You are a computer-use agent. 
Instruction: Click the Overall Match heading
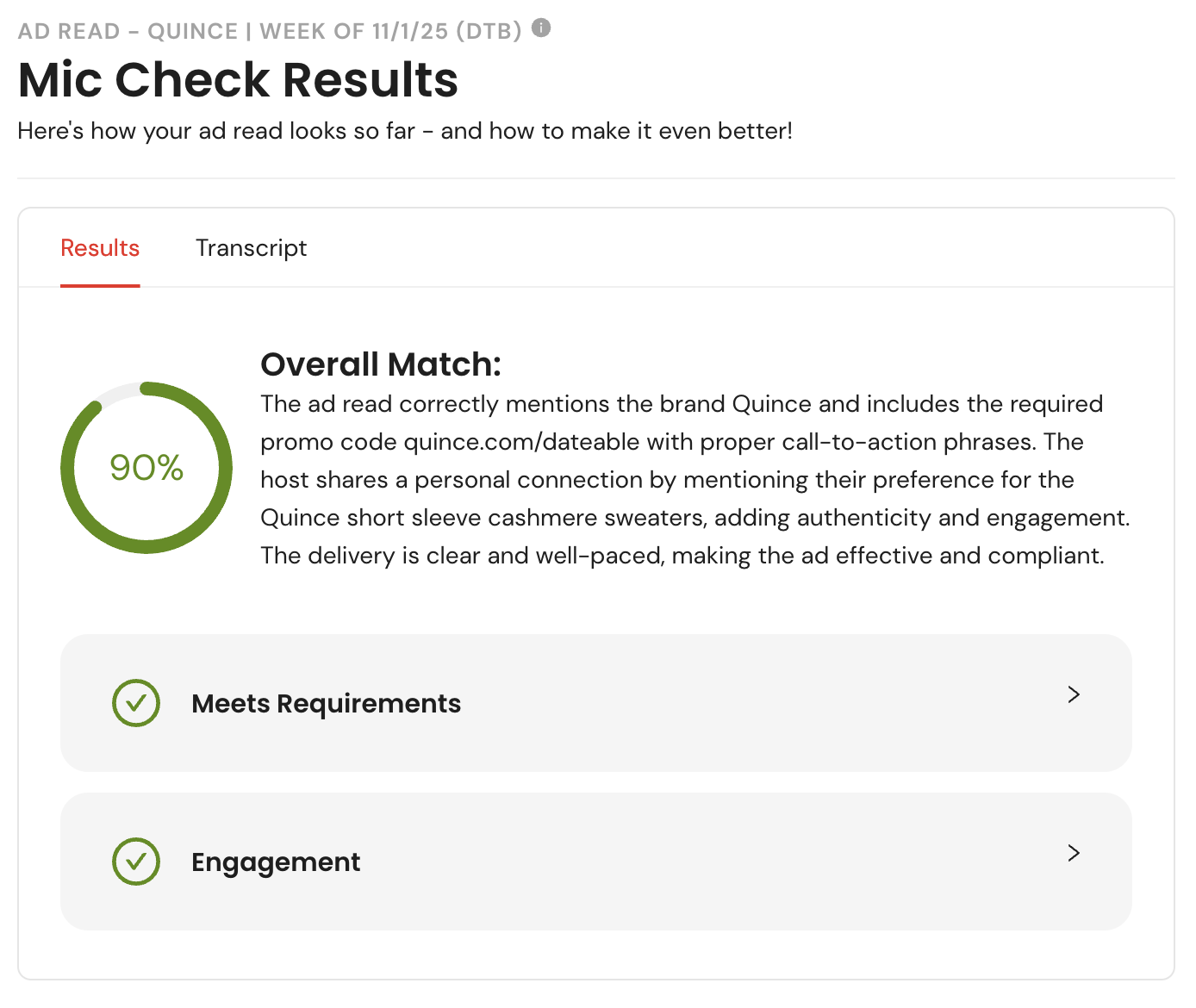point(380,364)
